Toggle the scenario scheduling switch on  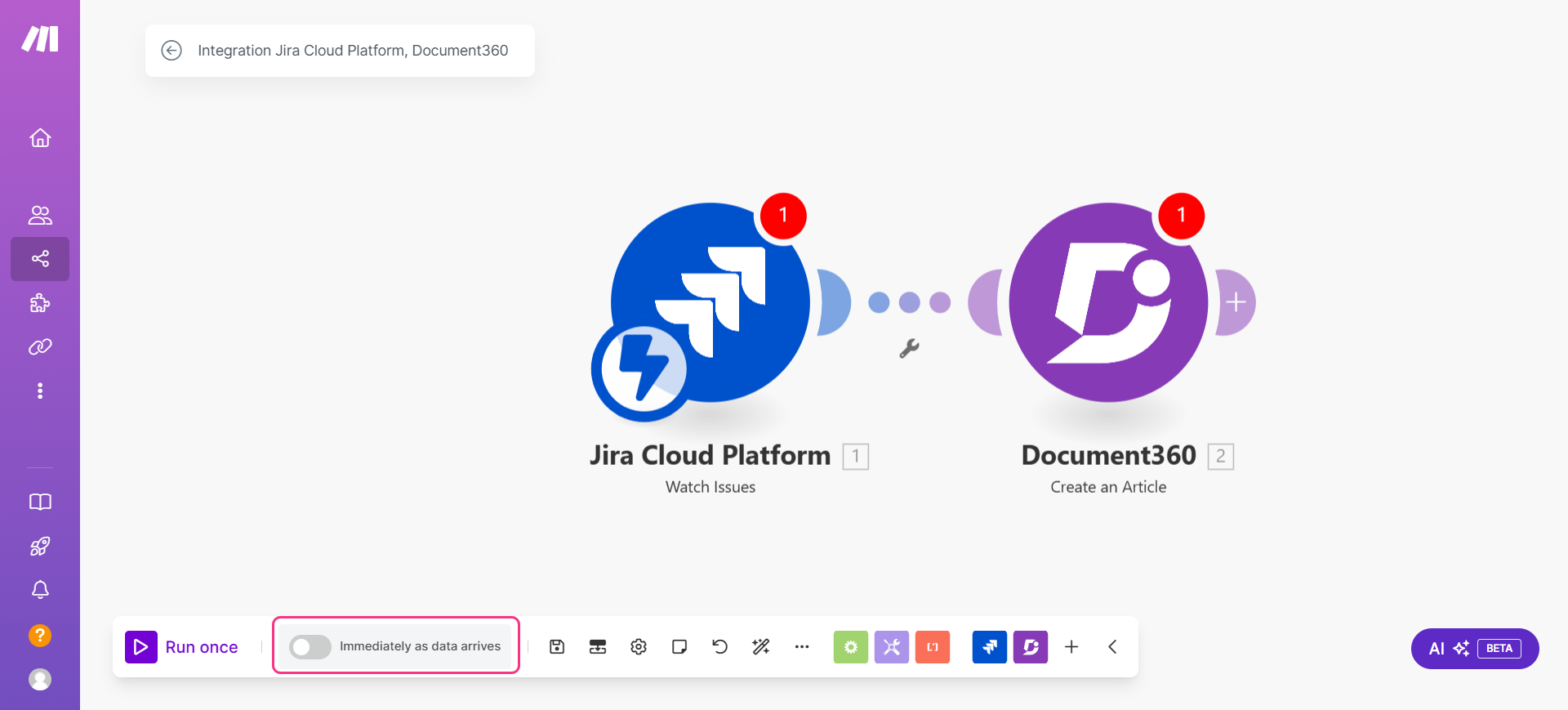coord(310,647)
